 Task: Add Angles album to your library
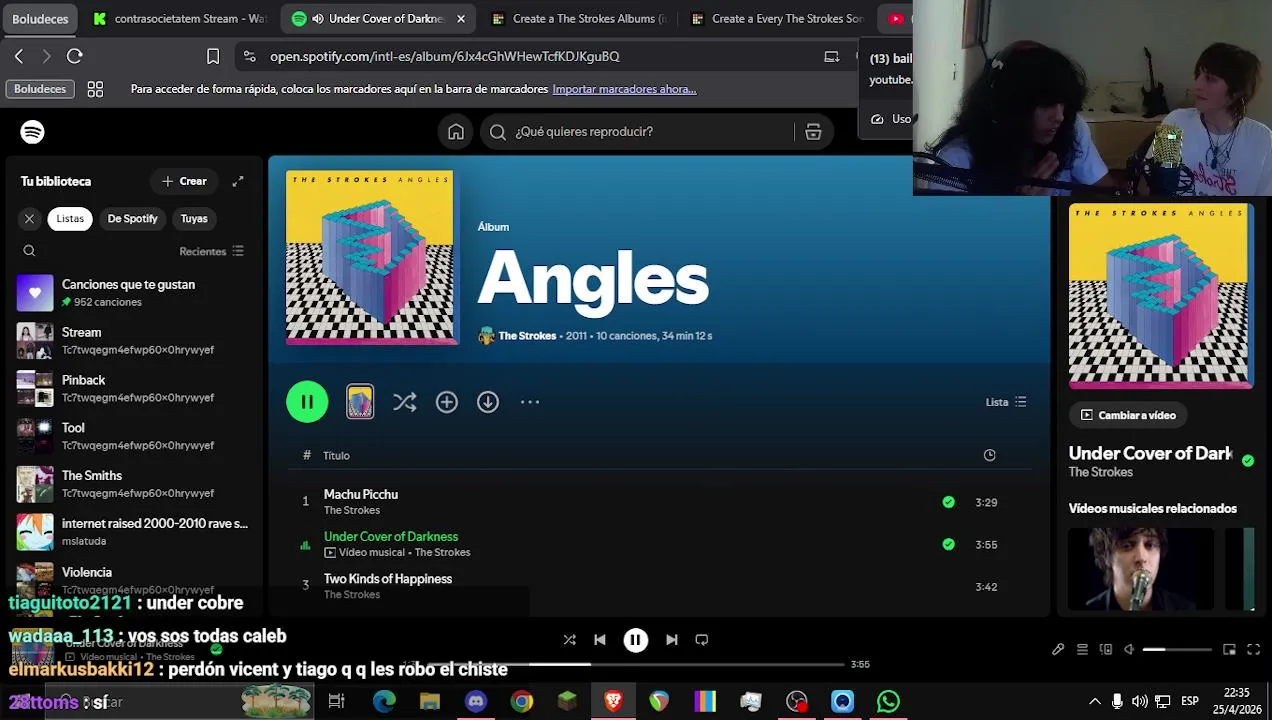[447, 402]
